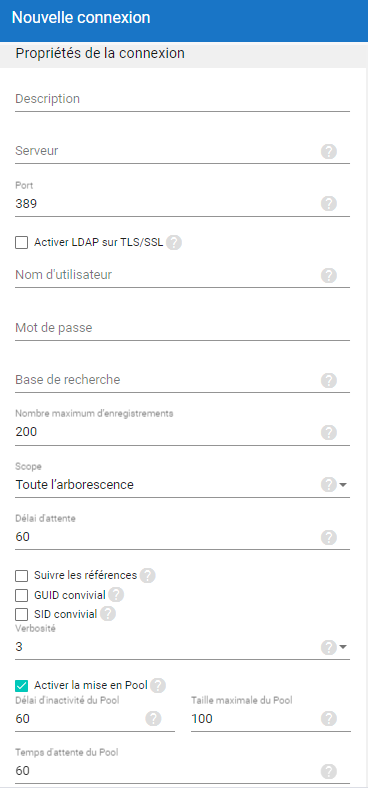Screen dimensions: 368x788
Task: Expand the Verbosité dropdown arrow
Action: [343, 647]
